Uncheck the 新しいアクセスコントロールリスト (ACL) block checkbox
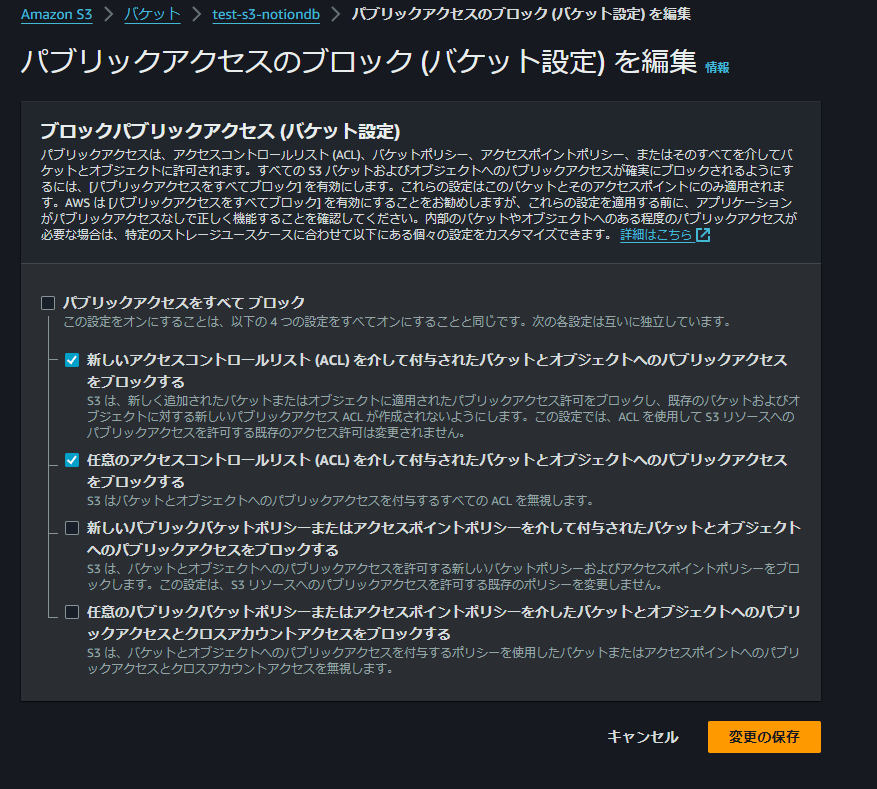877x789 pixels. pyautogui.click(x=72, y=360)
